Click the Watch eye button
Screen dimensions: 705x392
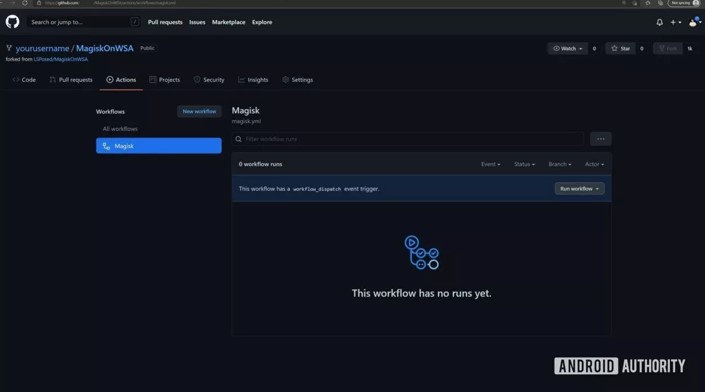pyautogui.click(x=567, y=49)
